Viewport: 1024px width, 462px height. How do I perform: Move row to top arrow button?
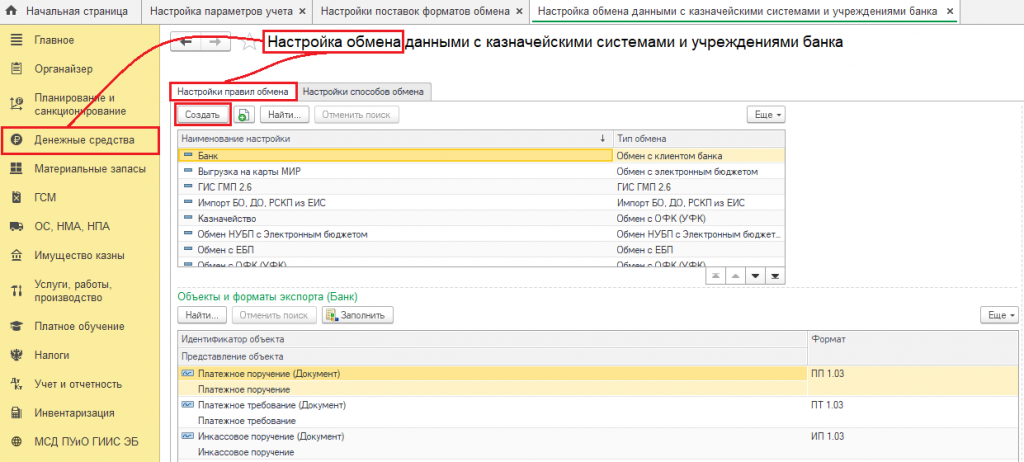(716, 276)
